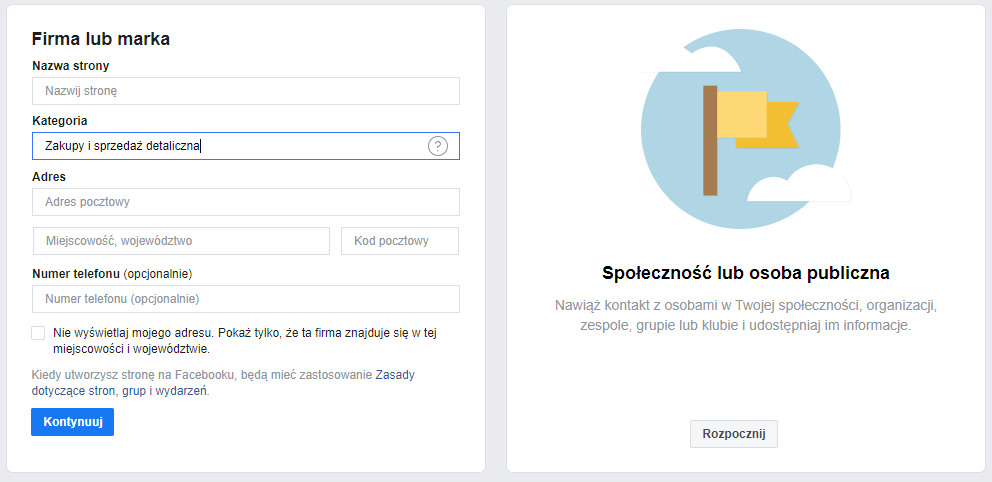992x482 pixels.
Task: Click the Nawiąż kontakt description text
Action: pyautogui.click(x=746, y=316)
